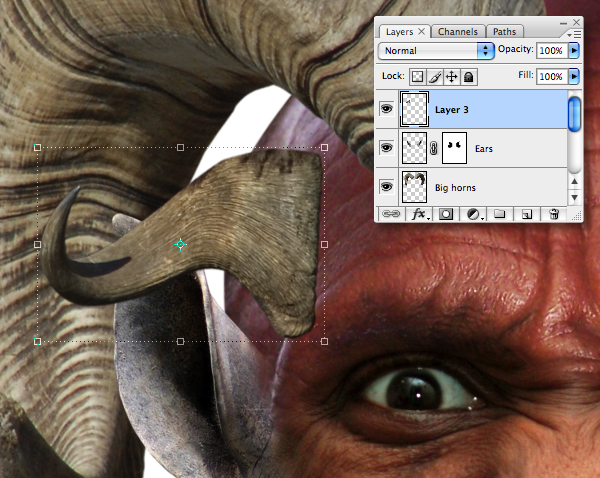Toggle lock all padlock icon

pos(469,77)
